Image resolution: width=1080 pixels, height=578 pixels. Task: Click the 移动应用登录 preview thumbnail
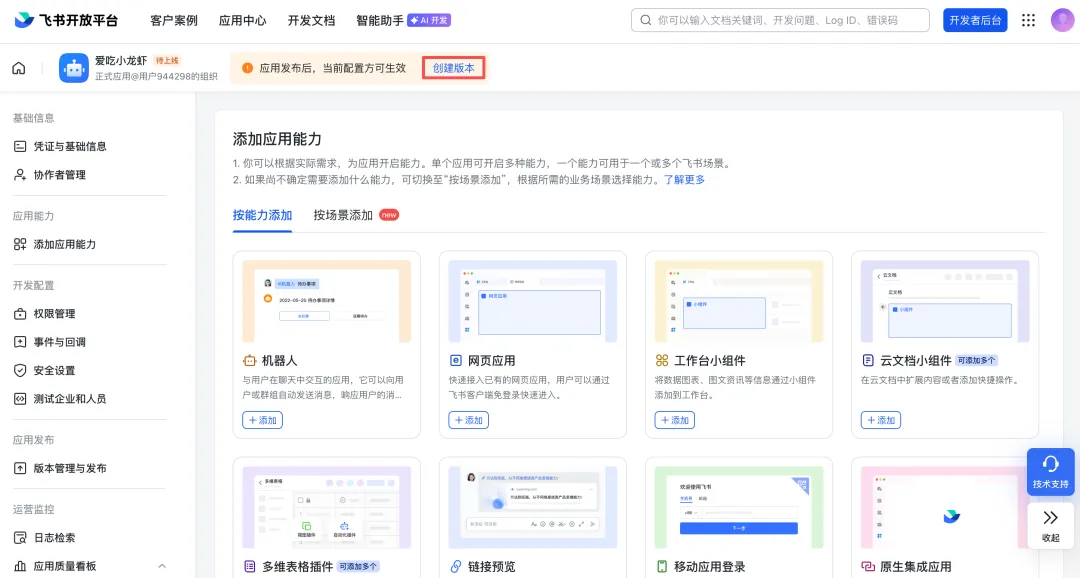tap(739, 507)
